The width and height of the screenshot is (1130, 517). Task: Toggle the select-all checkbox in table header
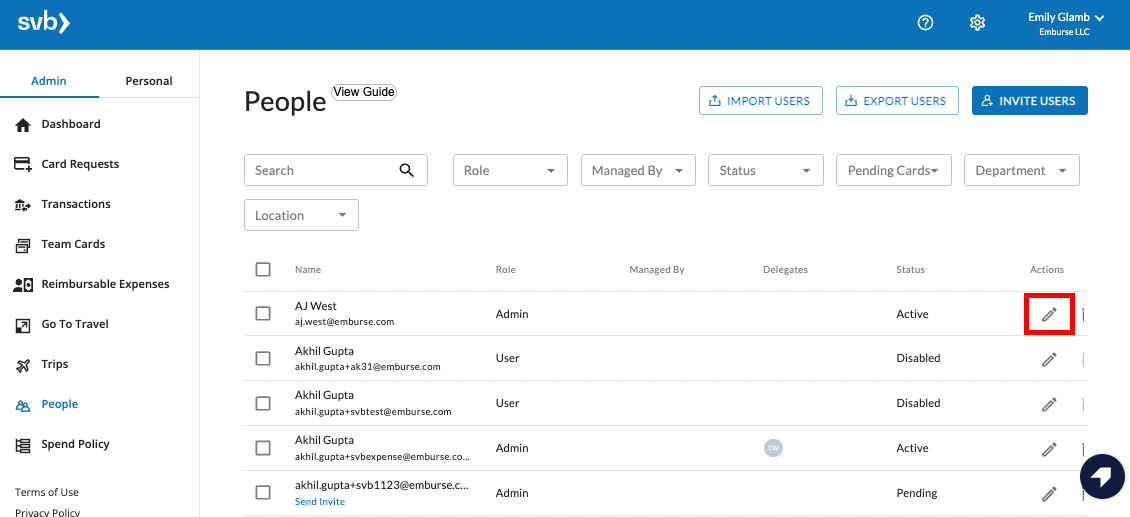pyautogui.click(x=263, y=269)
